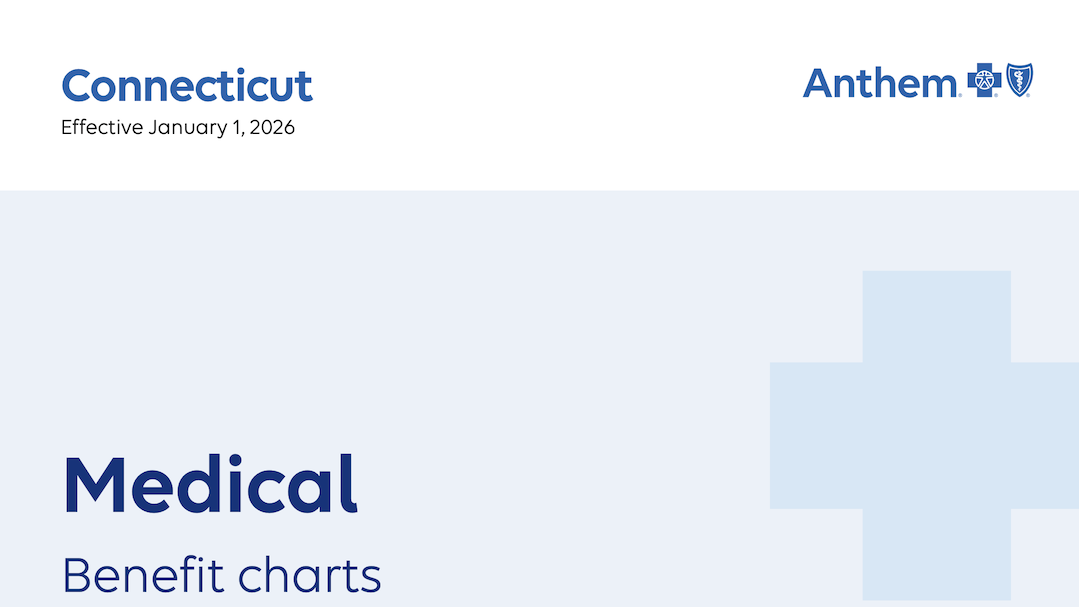Viewport: 1079px width, 607px height.
Task: Click the Anthem wordmark logo
Action: coord(880,82)
